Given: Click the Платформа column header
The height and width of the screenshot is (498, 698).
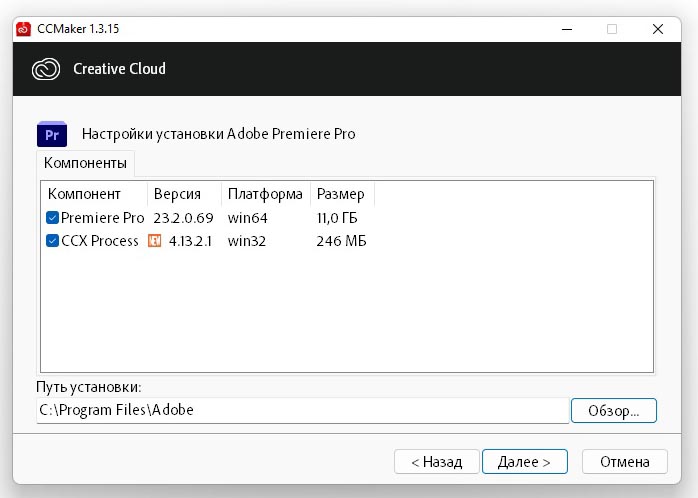Looking at the screenshot, I should click(x=265, y=194).
